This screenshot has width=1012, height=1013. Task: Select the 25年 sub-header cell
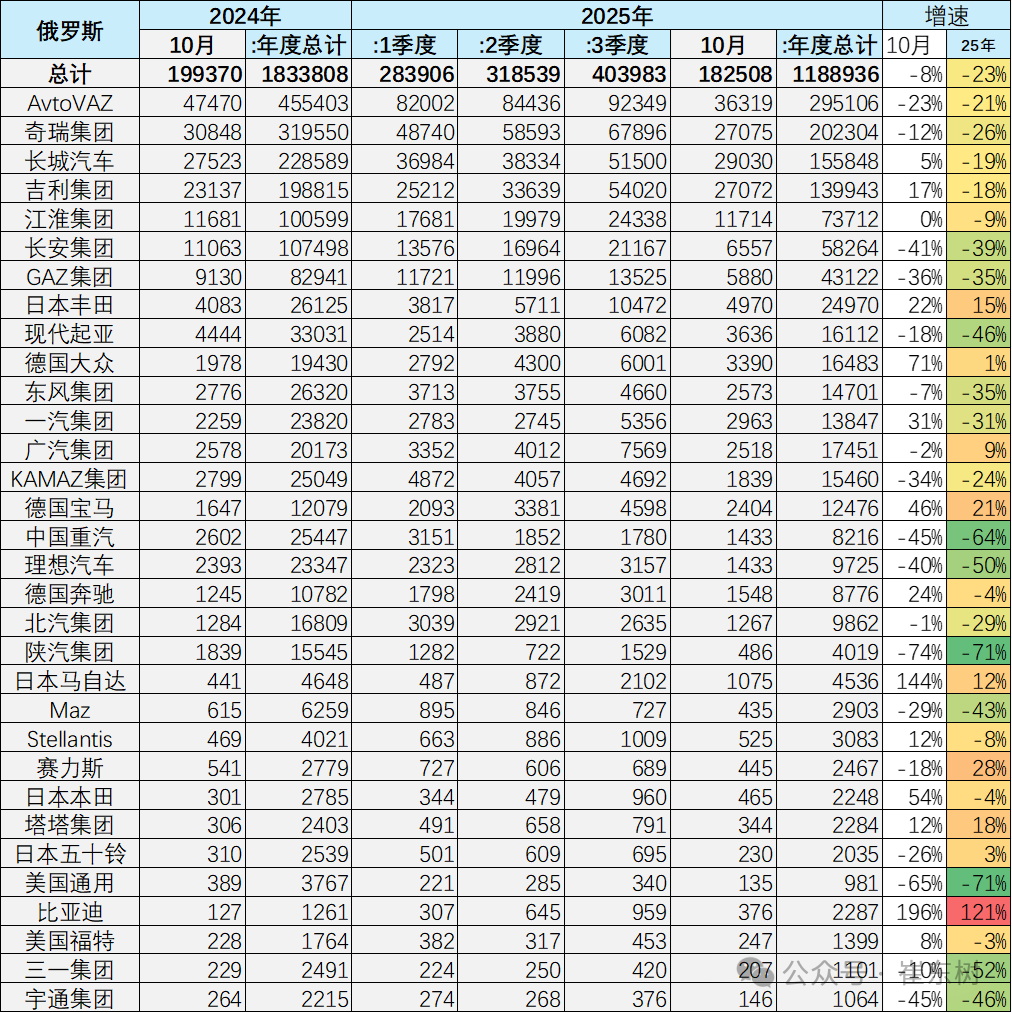pos(978,45)
